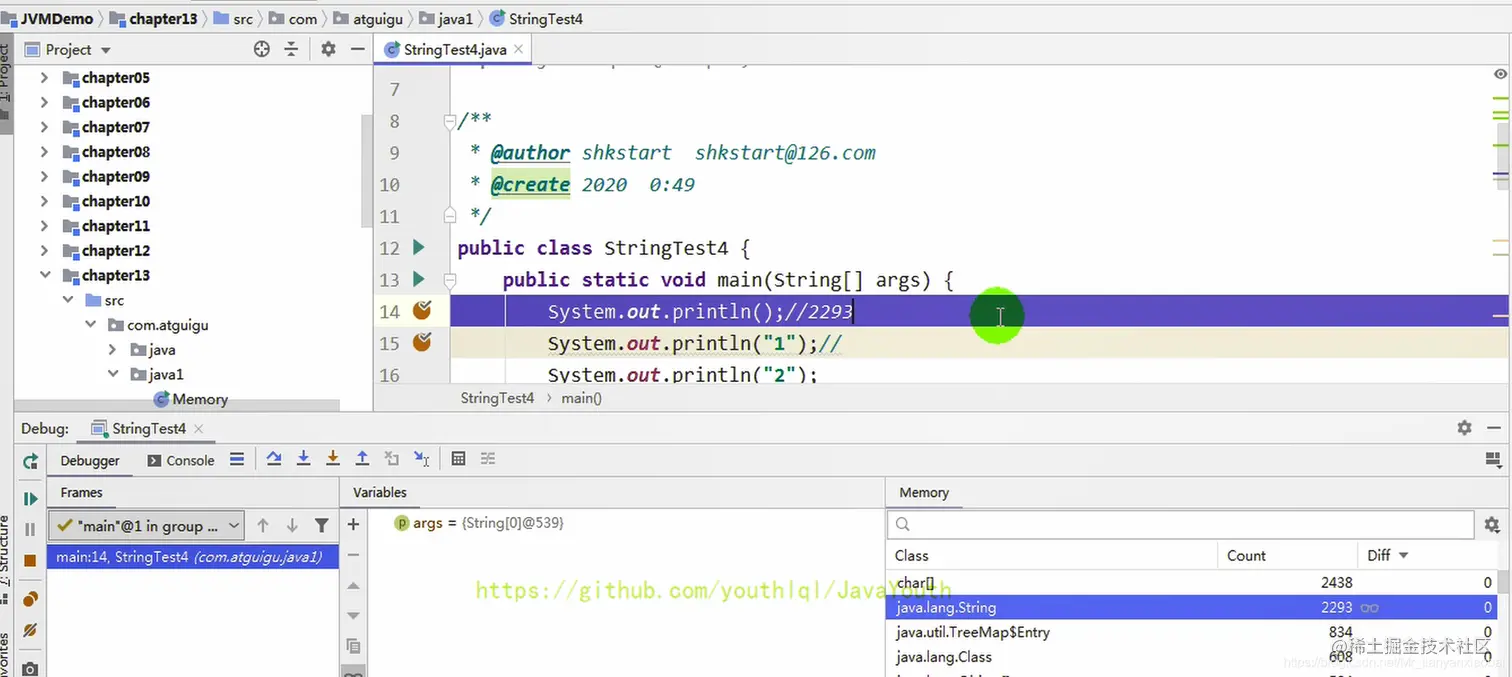The height and width of the screenshot is (677, 1512).
Task: Rerun StringTest4 debug session
Action: click(30, 461)
